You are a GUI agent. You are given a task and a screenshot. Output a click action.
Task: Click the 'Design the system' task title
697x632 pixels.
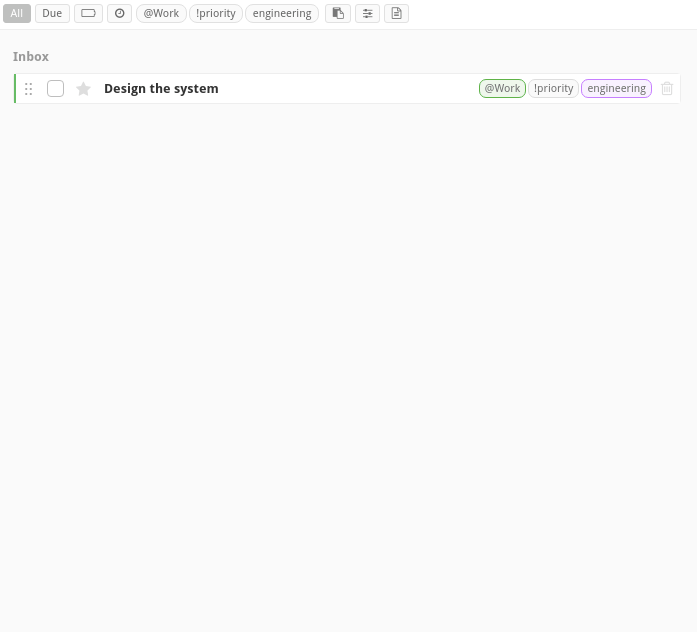pos(161,89)
